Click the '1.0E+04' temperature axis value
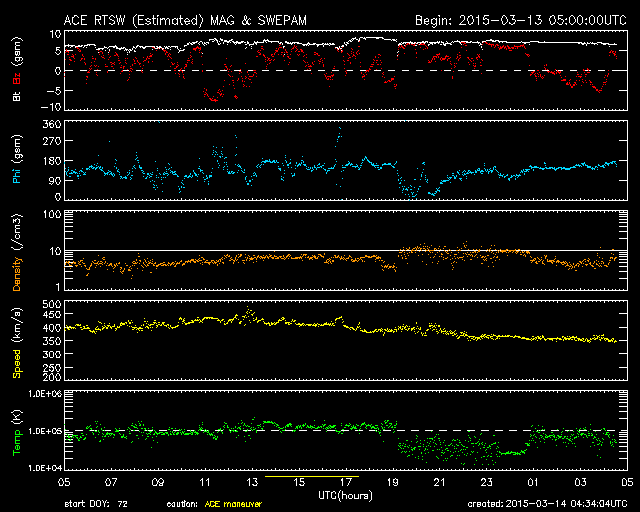640x512 pixels. pos(45,468)
